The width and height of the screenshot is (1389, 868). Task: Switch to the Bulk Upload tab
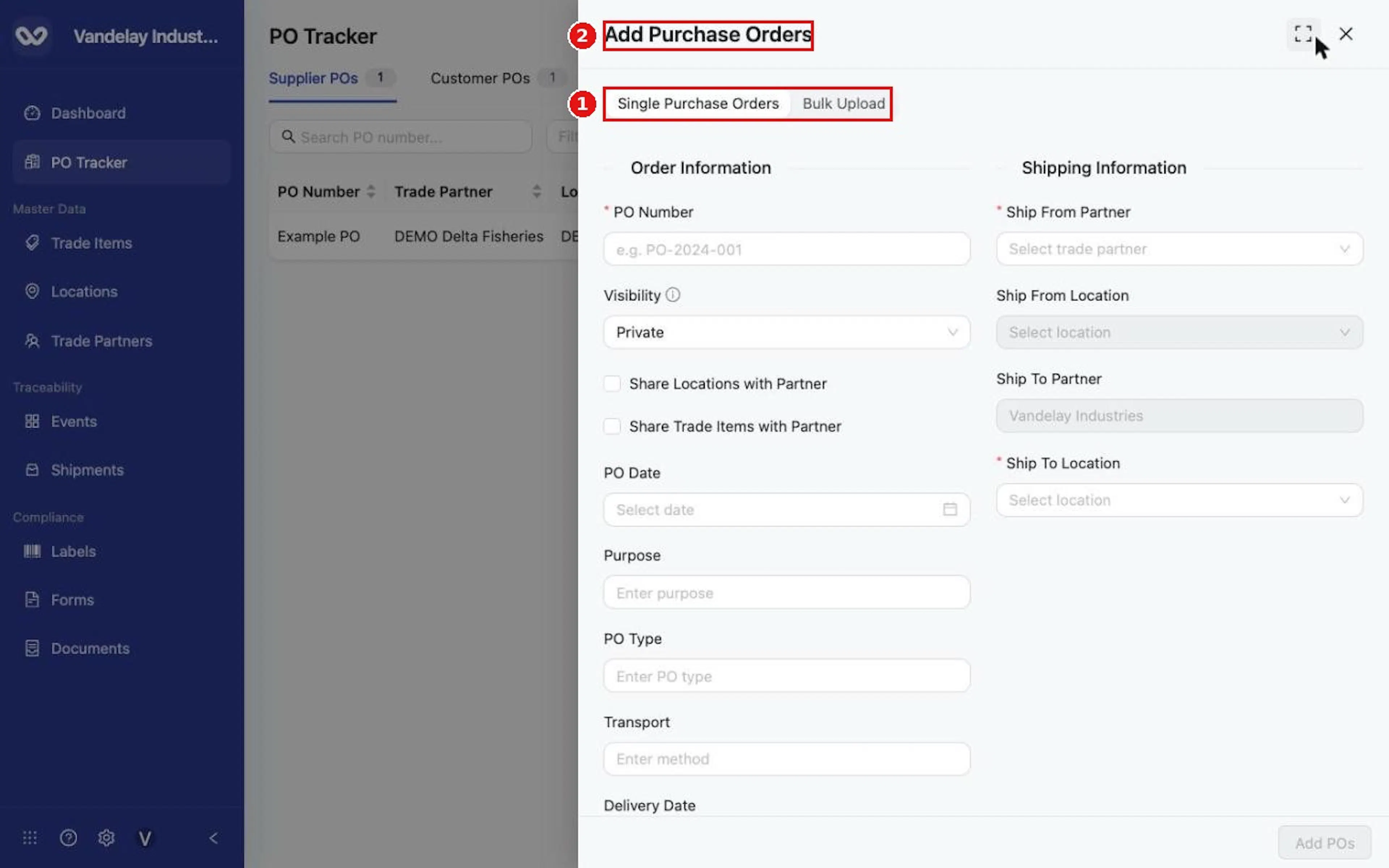pos(843,103)
